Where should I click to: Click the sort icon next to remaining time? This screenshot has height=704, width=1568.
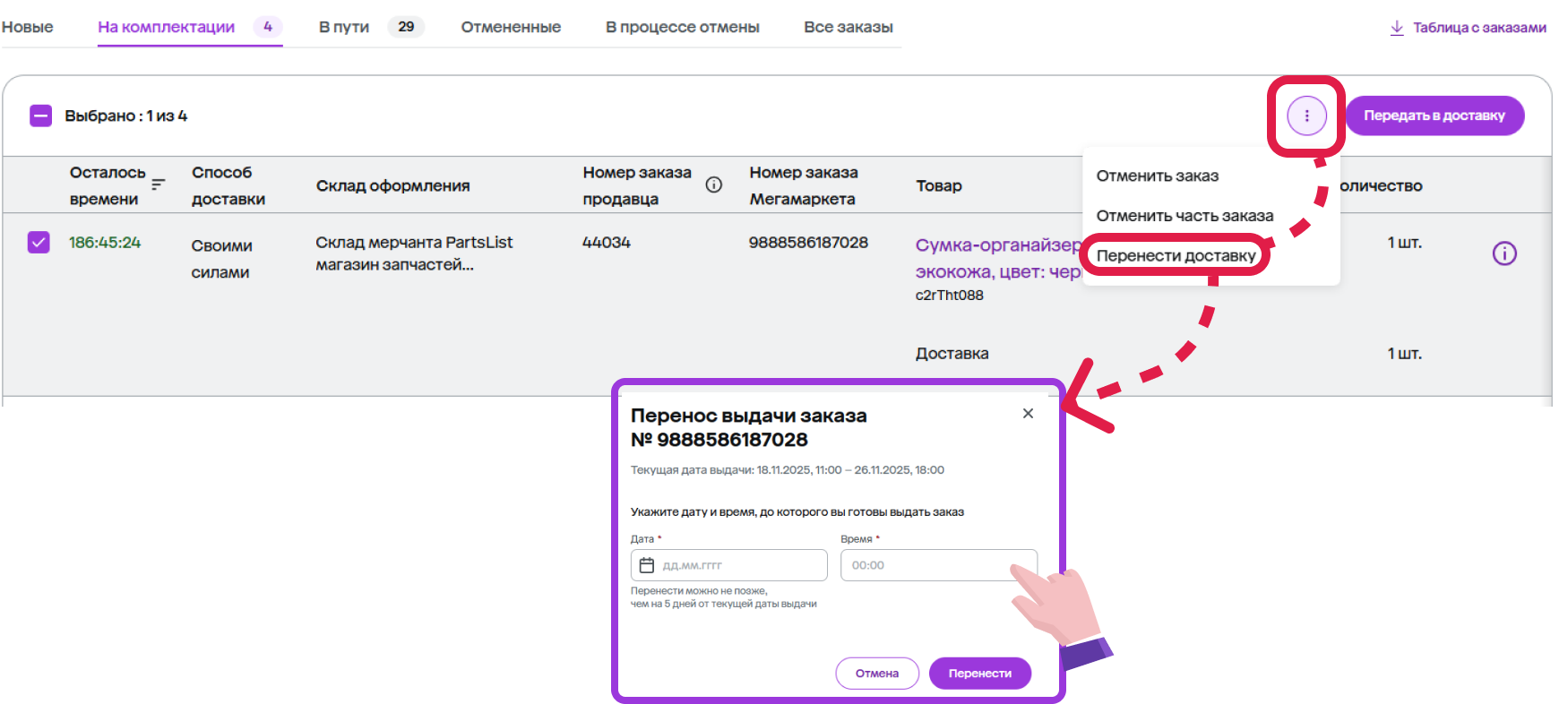click(159, 185)
